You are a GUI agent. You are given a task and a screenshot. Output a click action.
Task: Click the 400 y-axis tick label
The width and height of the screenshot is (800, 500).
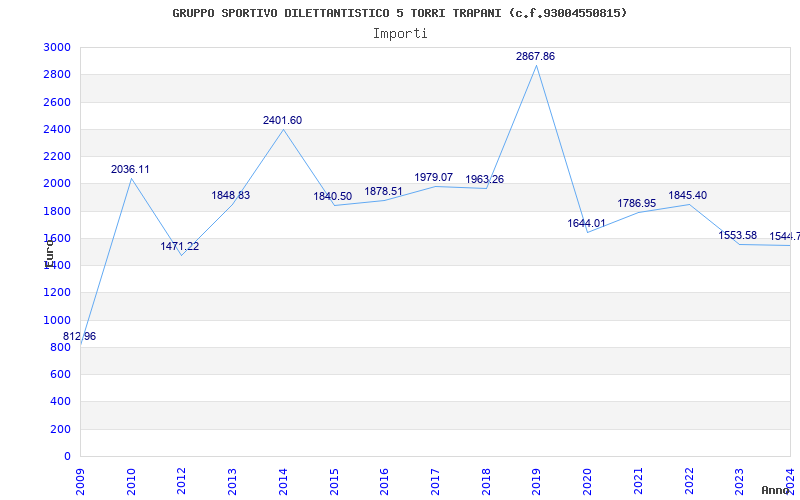(63, 402)
